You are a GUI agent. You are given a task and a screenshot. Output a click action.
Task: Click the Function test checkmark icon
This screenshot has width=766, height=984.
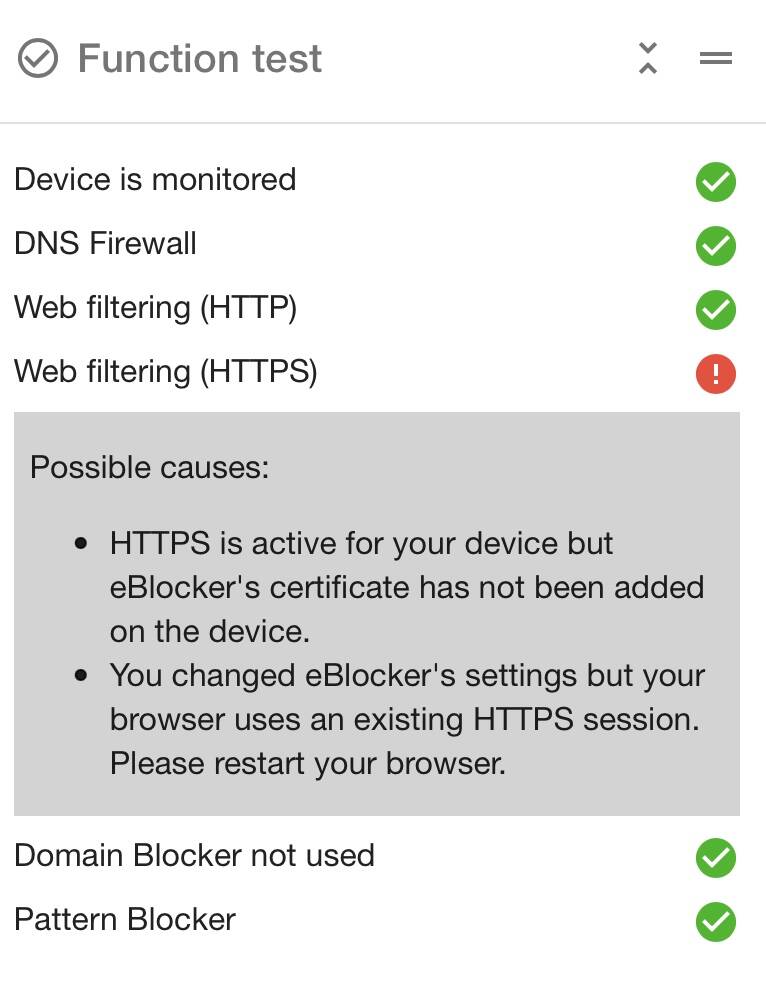tap(38, 58)
